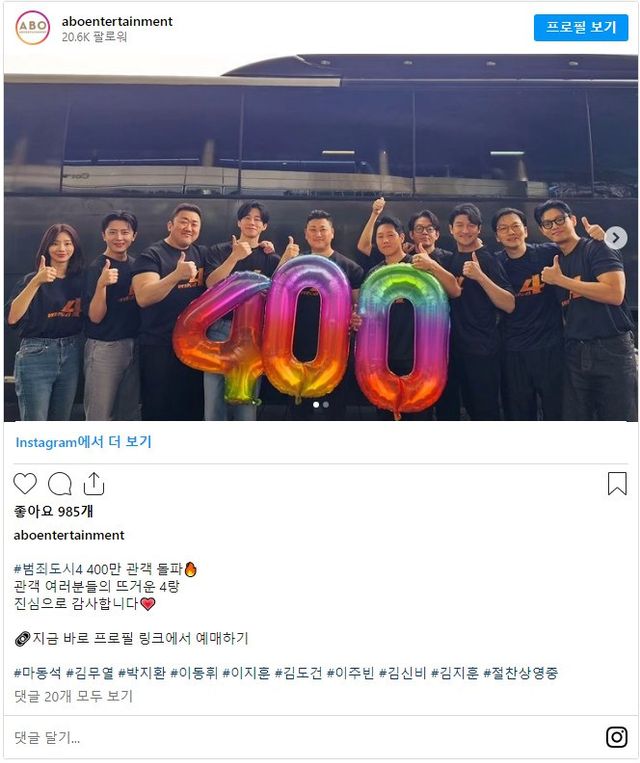Click the ABO profile avatar
The width and height of the screenshot is (640, 763).
(32, 28)
